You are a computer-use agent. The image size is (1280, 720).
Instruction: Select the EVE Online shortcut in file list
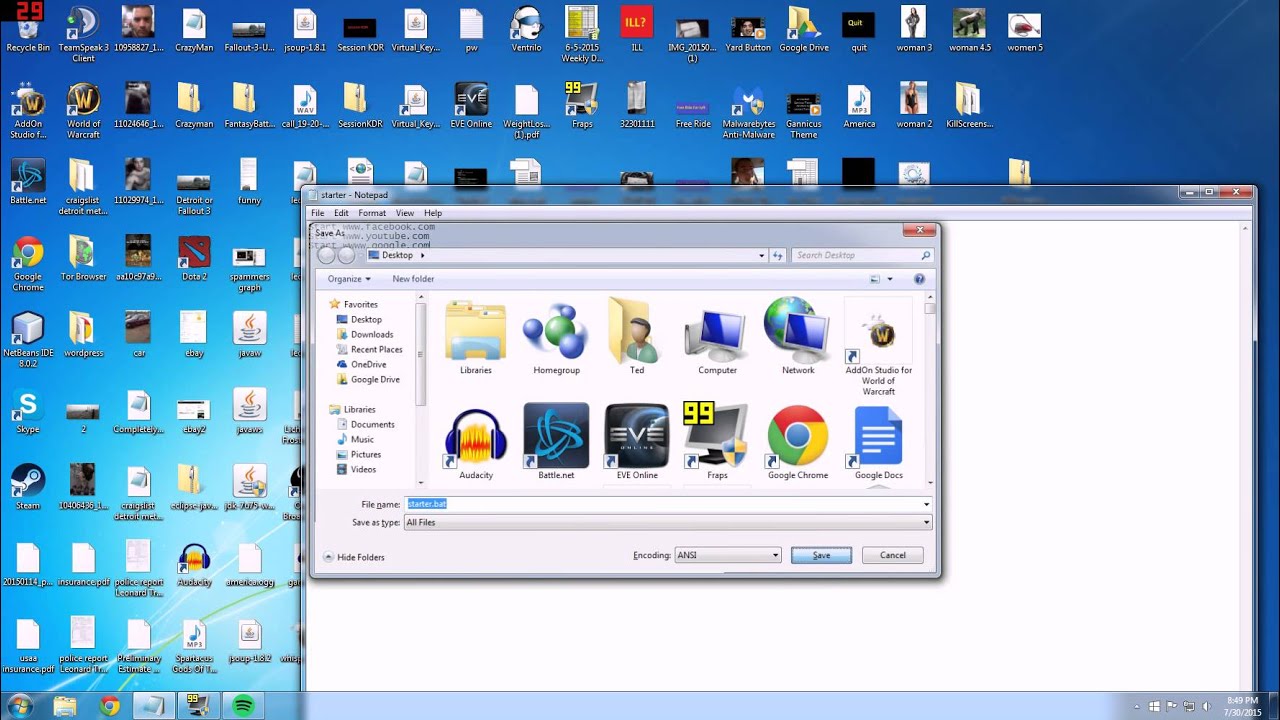click(x=637, y=442)
